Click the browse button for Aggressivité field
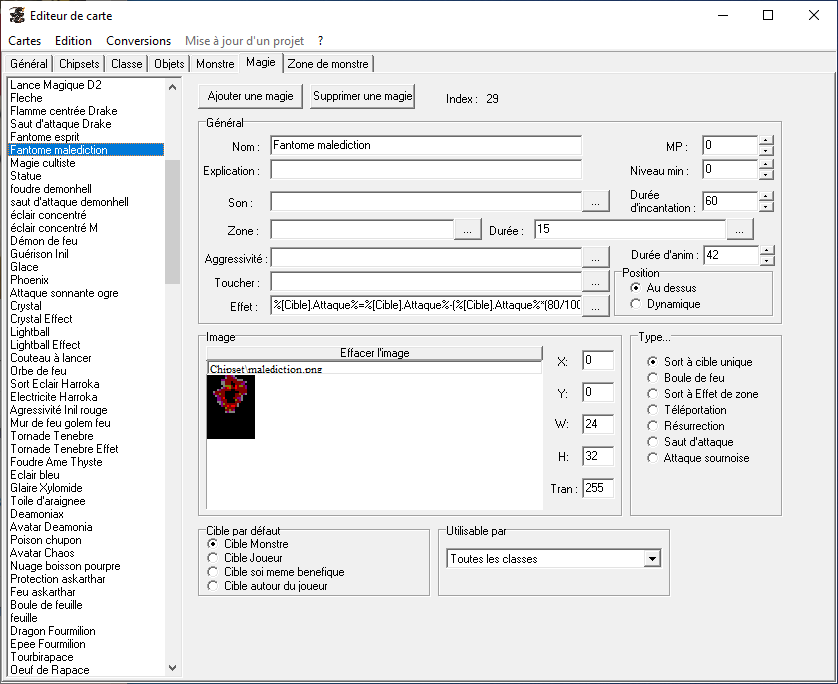 (x=595, y=258)
